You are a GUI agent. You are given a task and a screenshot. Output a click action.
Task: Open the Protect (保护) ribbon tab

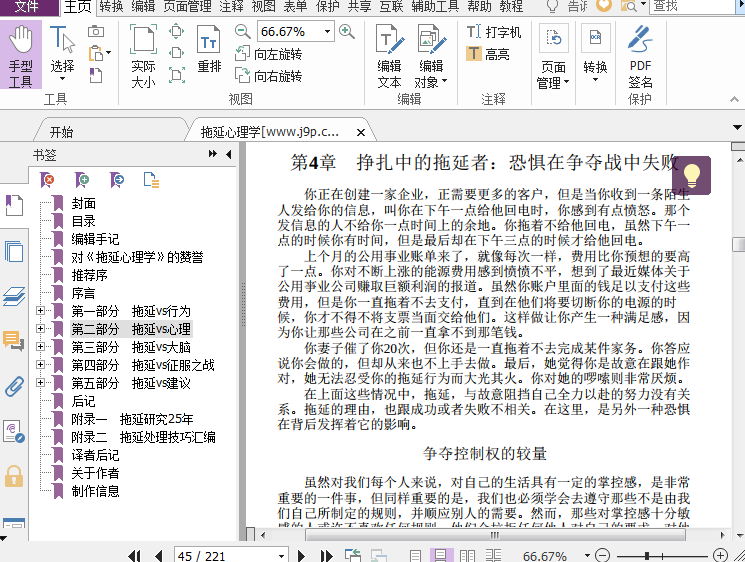pos(328,6)
